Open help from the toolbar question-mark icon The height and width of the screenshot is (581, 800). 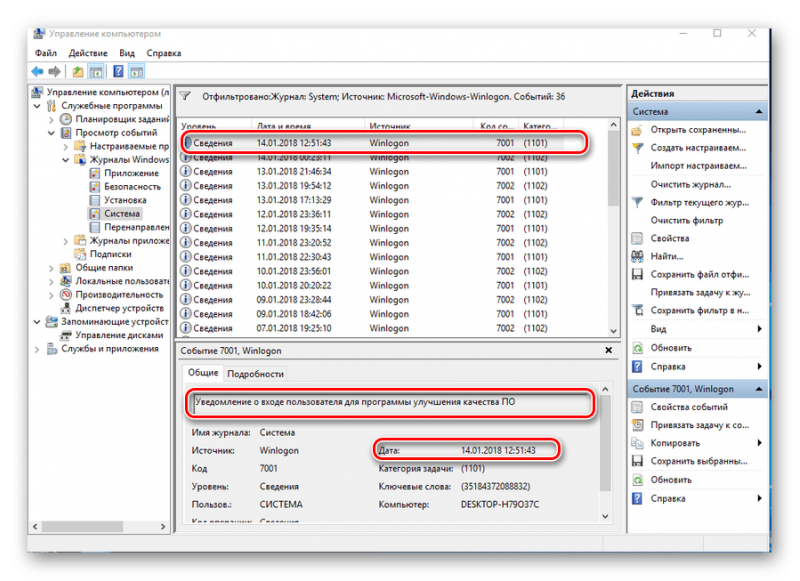118,71
